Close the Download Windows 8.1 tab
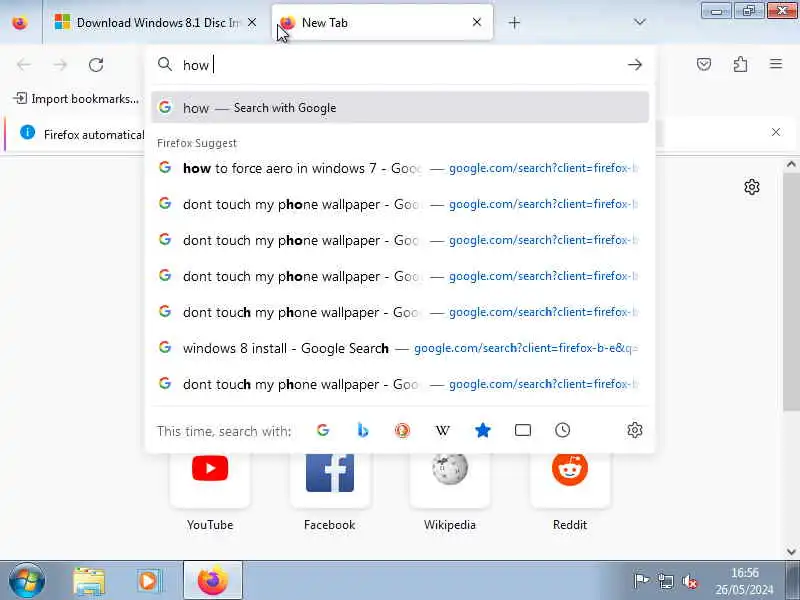 pyautogui.click(x=252, y=22)
